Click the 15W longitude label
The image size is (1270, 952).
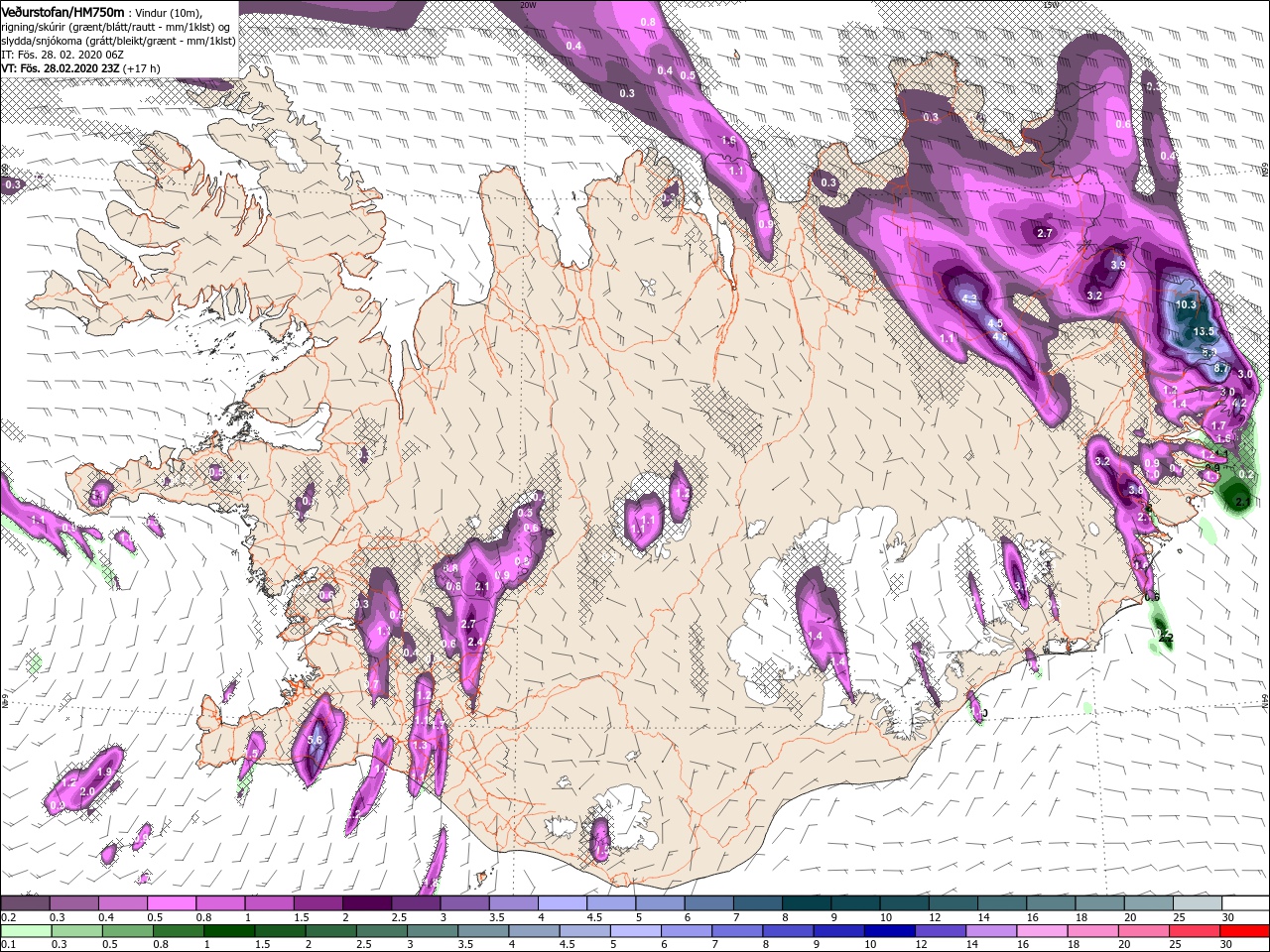click(1052, 5)
